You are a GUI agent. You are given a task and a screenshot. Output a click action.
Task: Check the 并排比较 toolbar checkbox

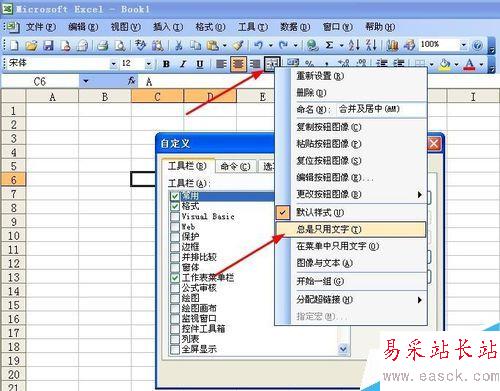[175, 257]
